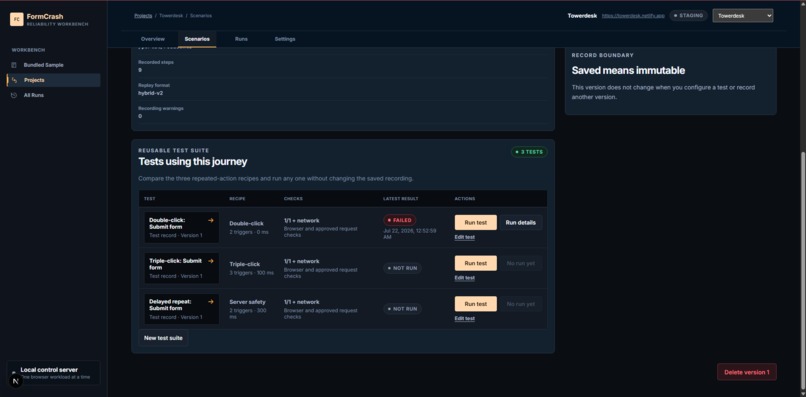Image resolution: width=806 pixels, height=397 pixels.
Task: Click the FAILED status badge
Action: click(399, 220)
